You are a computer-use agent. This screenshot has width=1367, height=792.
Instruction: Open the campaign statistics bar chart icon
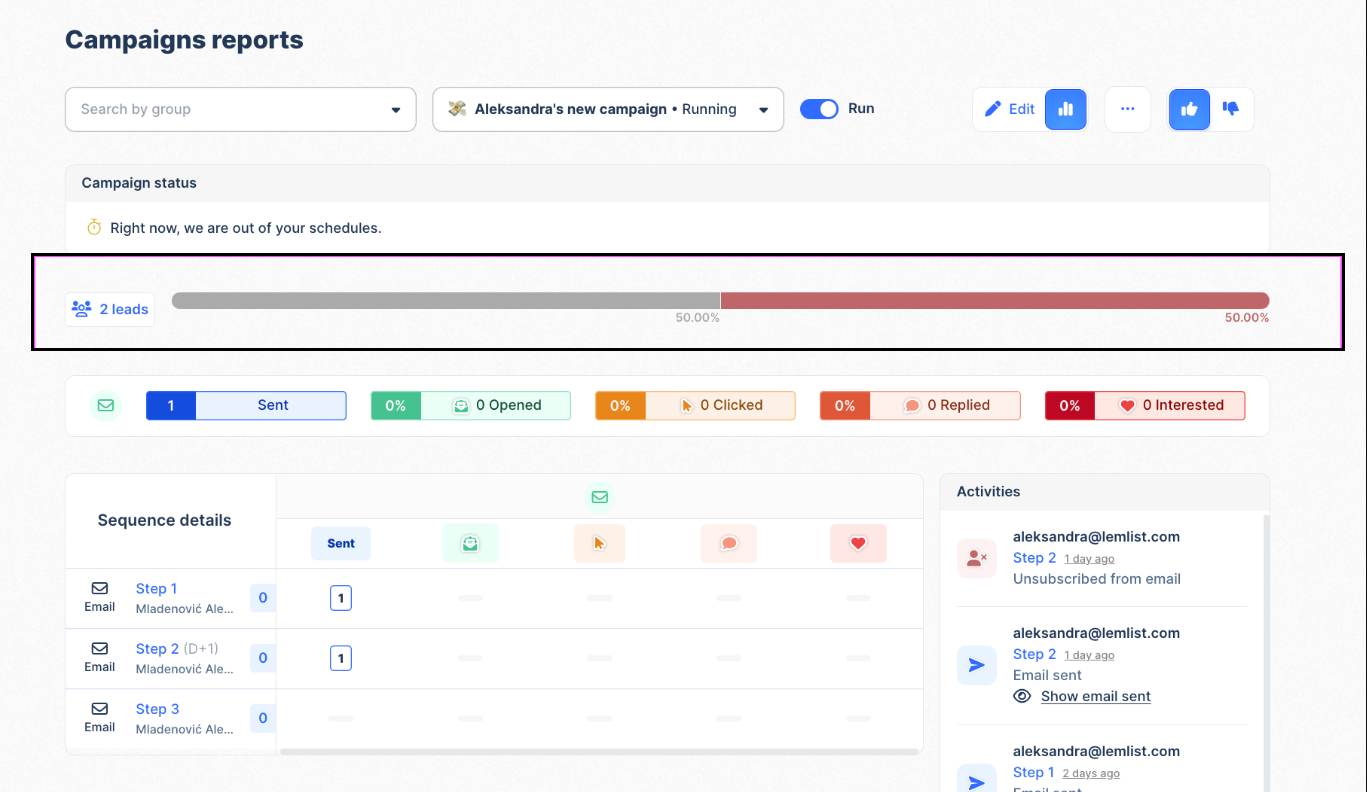(x=1065, y=109)
